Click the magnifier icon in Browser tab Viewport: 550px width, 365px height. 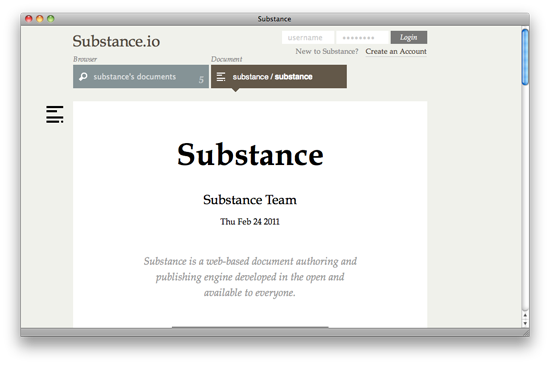pos(83,76)
